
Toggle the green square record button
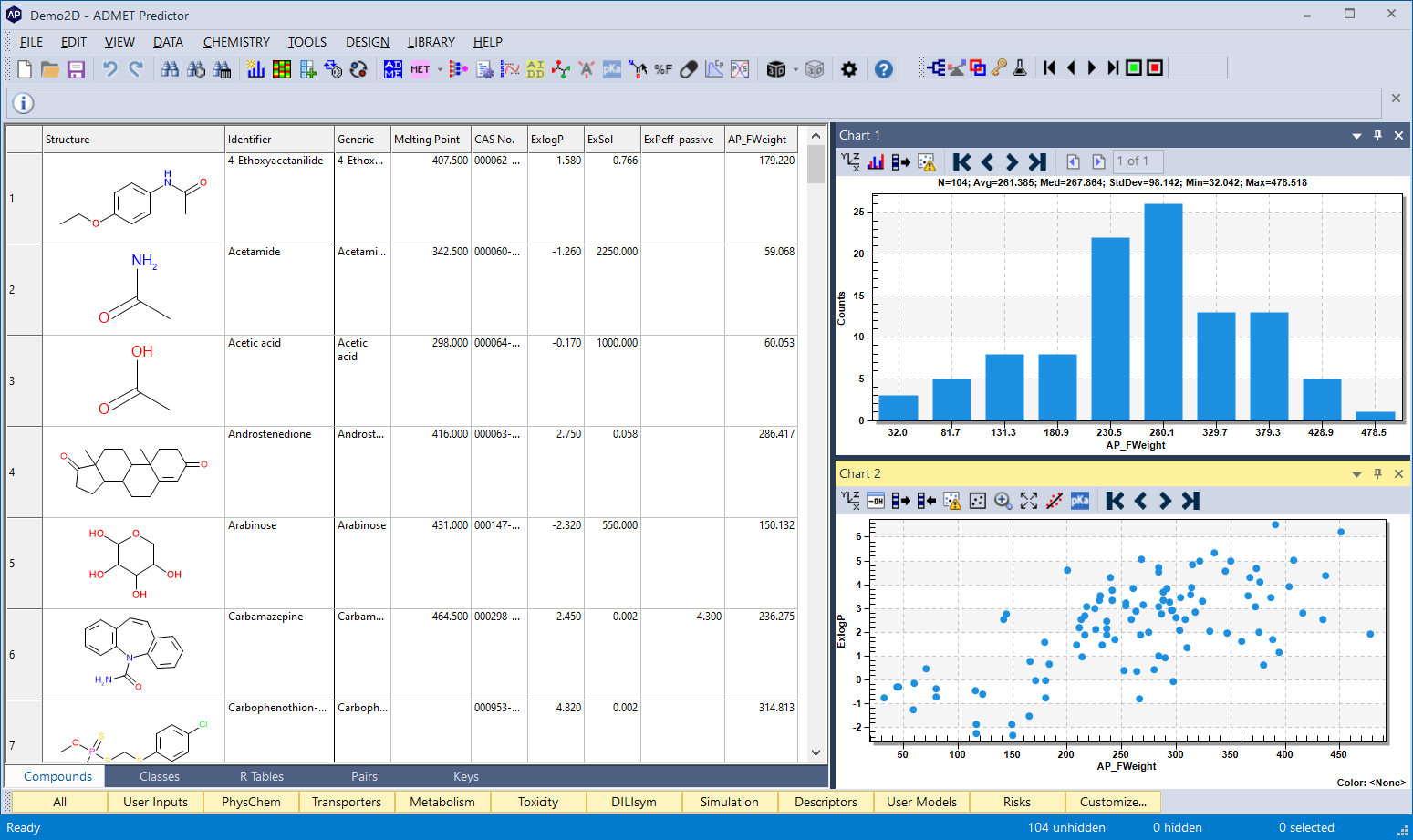point(1134,67)
